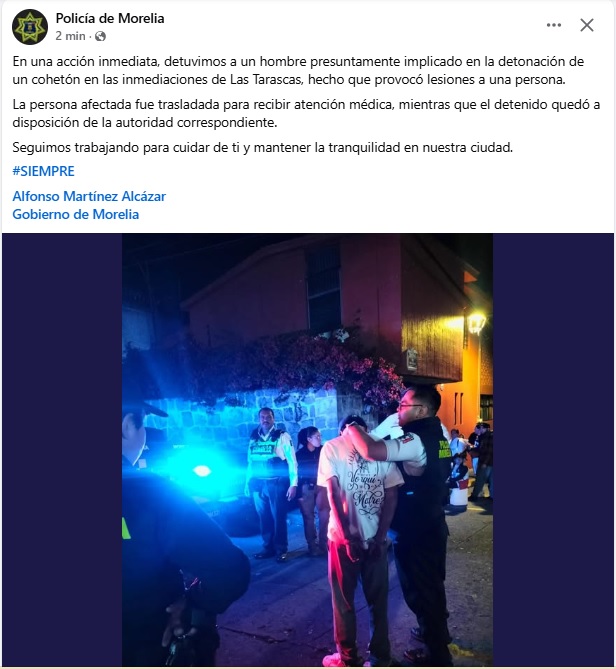Click the globe public audience icon

point(101,37)
